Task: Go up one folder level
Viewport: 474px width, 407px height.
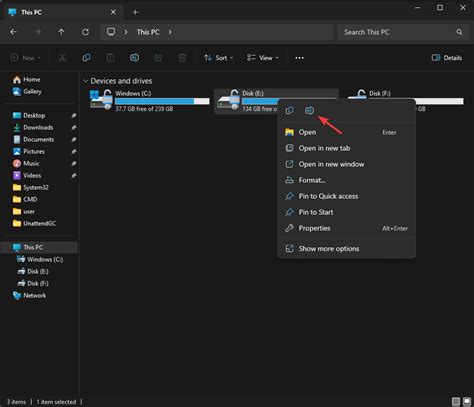Action: pos(61,32)
